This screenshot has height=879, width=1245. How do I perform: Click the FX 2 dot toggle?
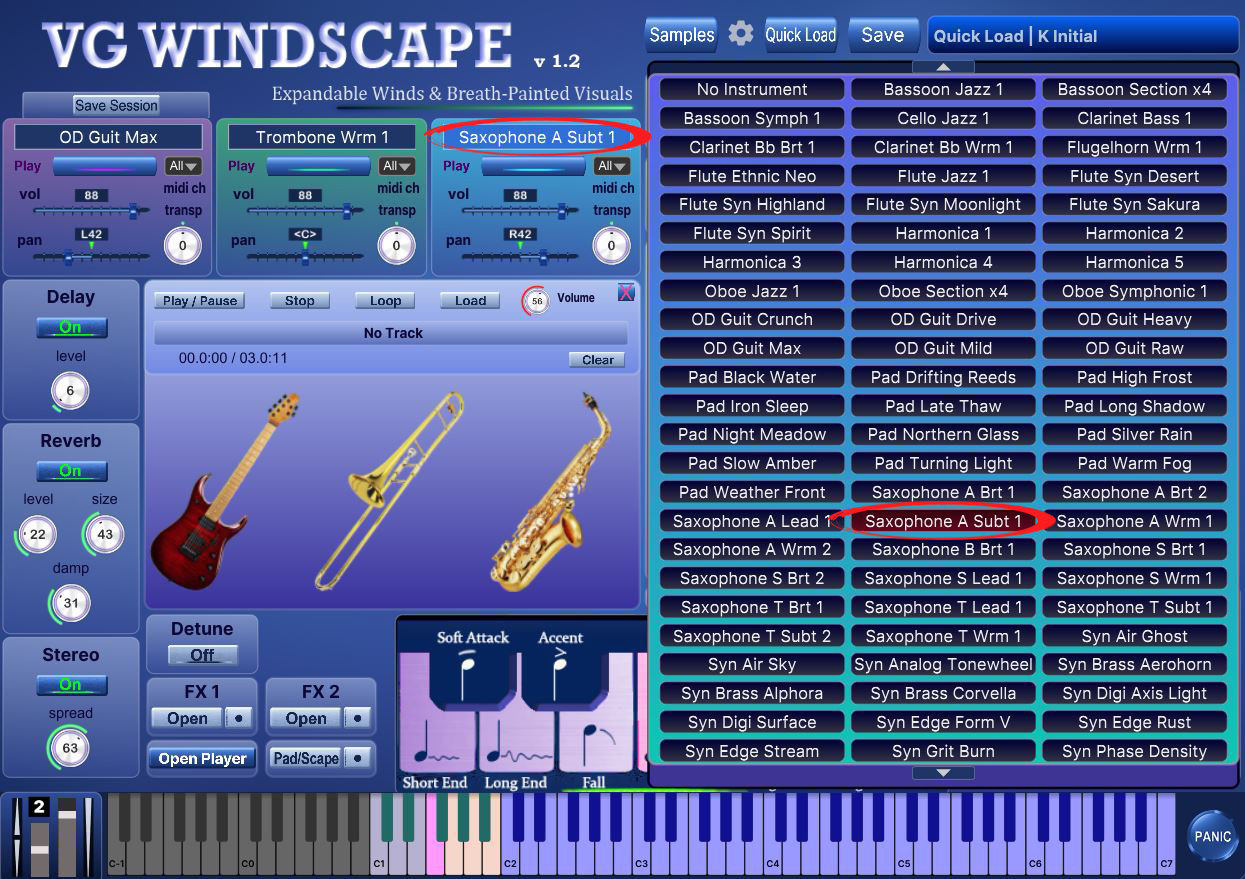(x=357, y=718)
